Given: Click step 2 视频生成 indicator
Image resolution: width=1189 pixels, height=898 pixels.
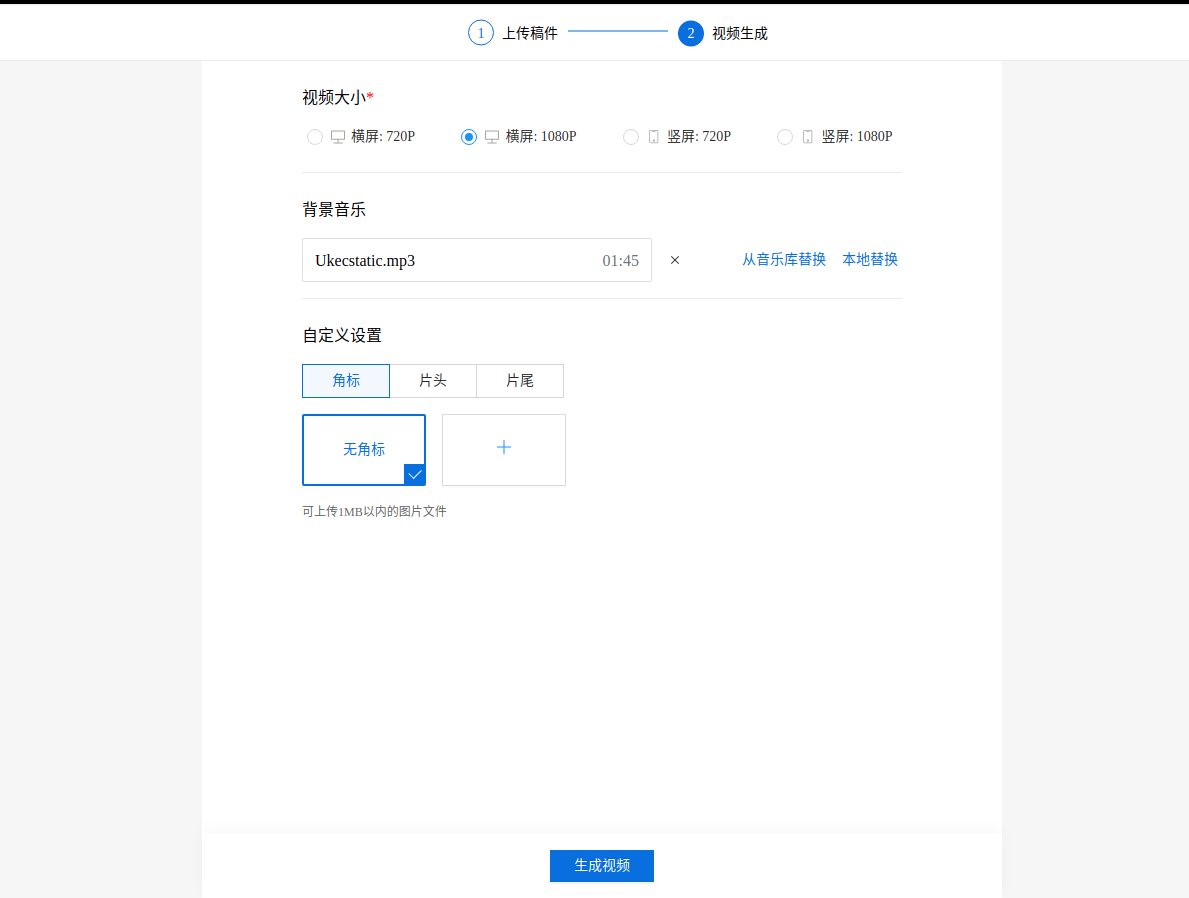Looking at the screenshot, I should (723, 33).
